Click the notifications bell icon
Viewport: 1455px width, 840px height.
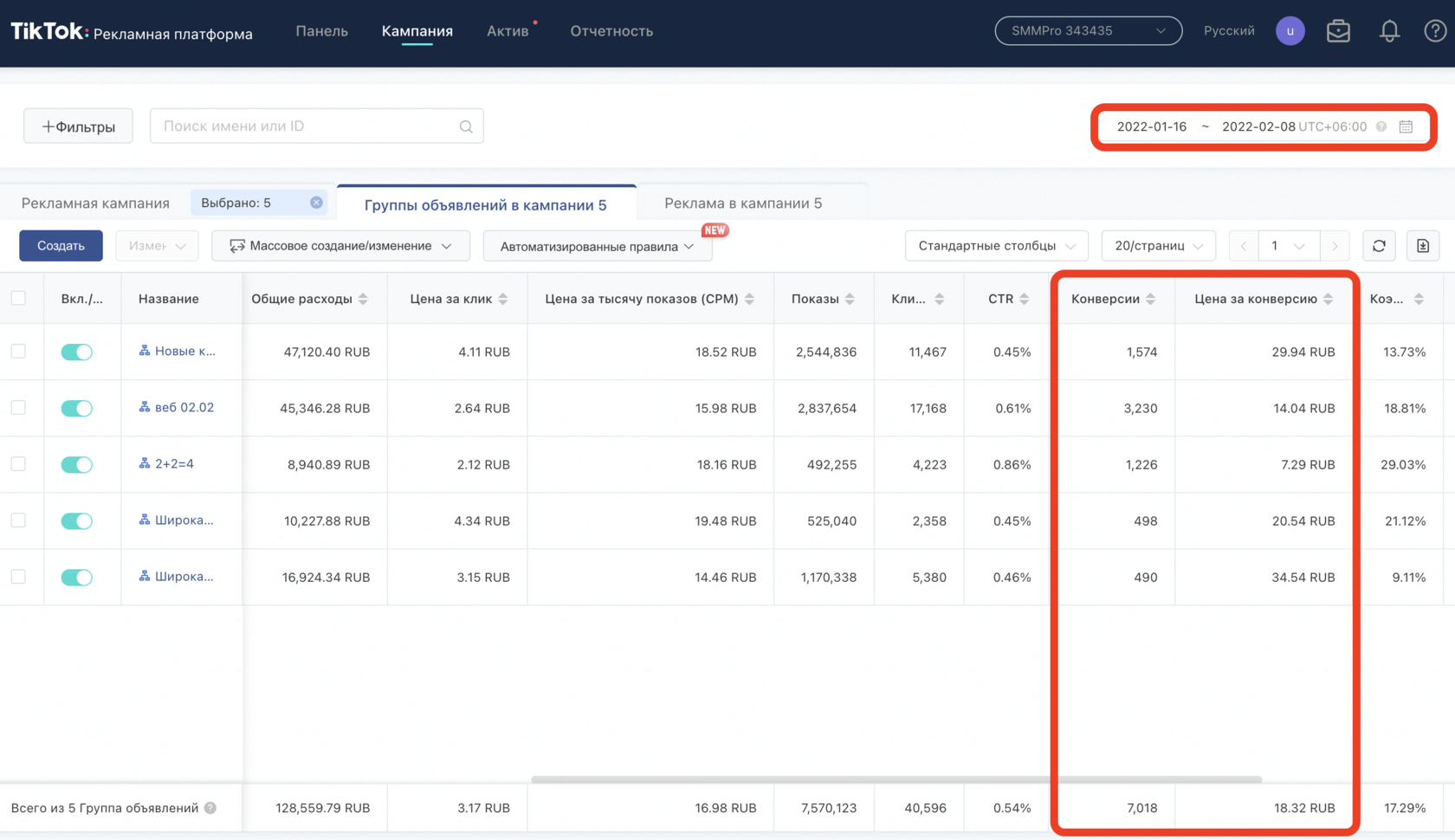click(x=1389, y=31)
